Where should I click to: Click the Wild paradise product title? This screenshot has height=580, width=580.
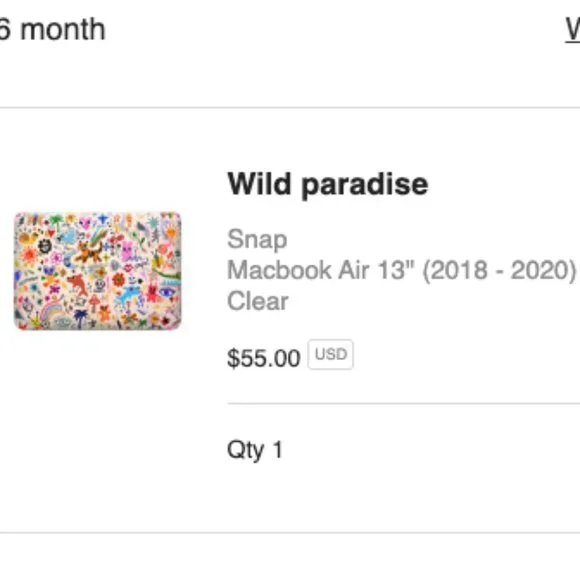[328, 184]
